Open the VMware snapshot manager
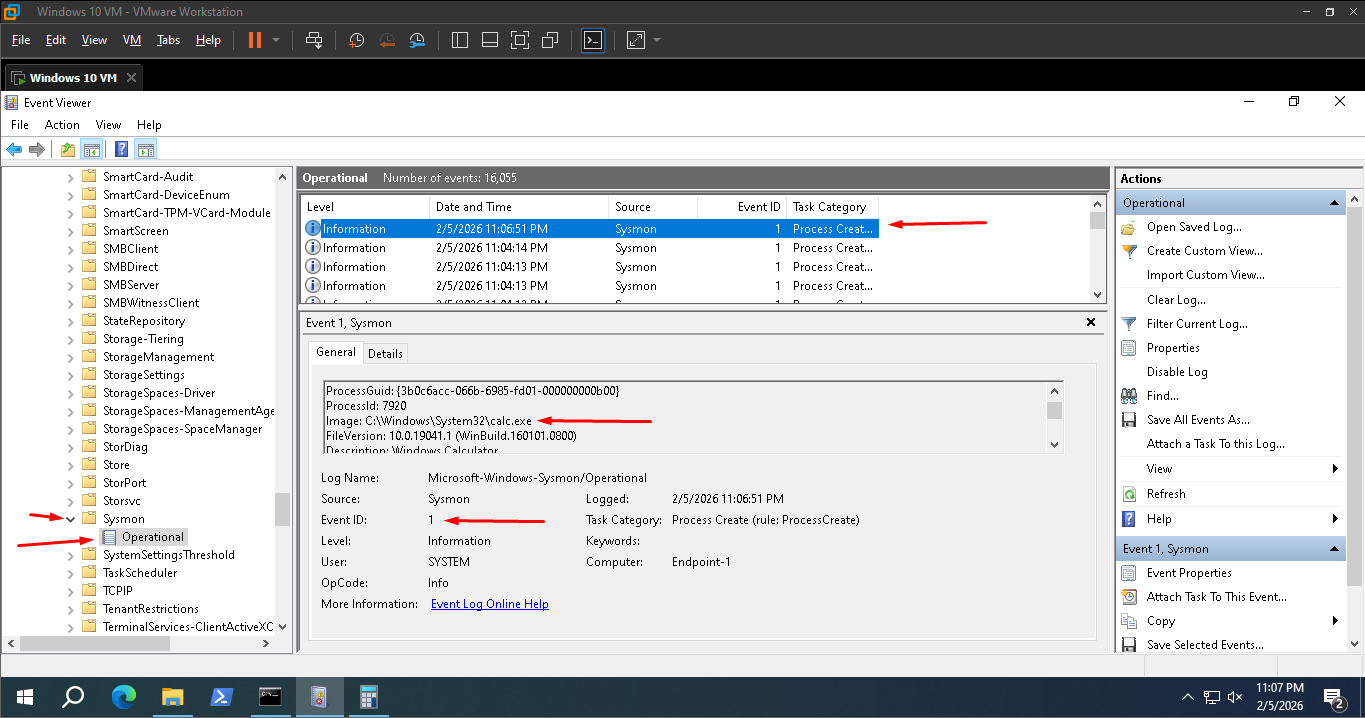Image resolution: width=1365 pixels, height=718 pixels. point(417,40)
